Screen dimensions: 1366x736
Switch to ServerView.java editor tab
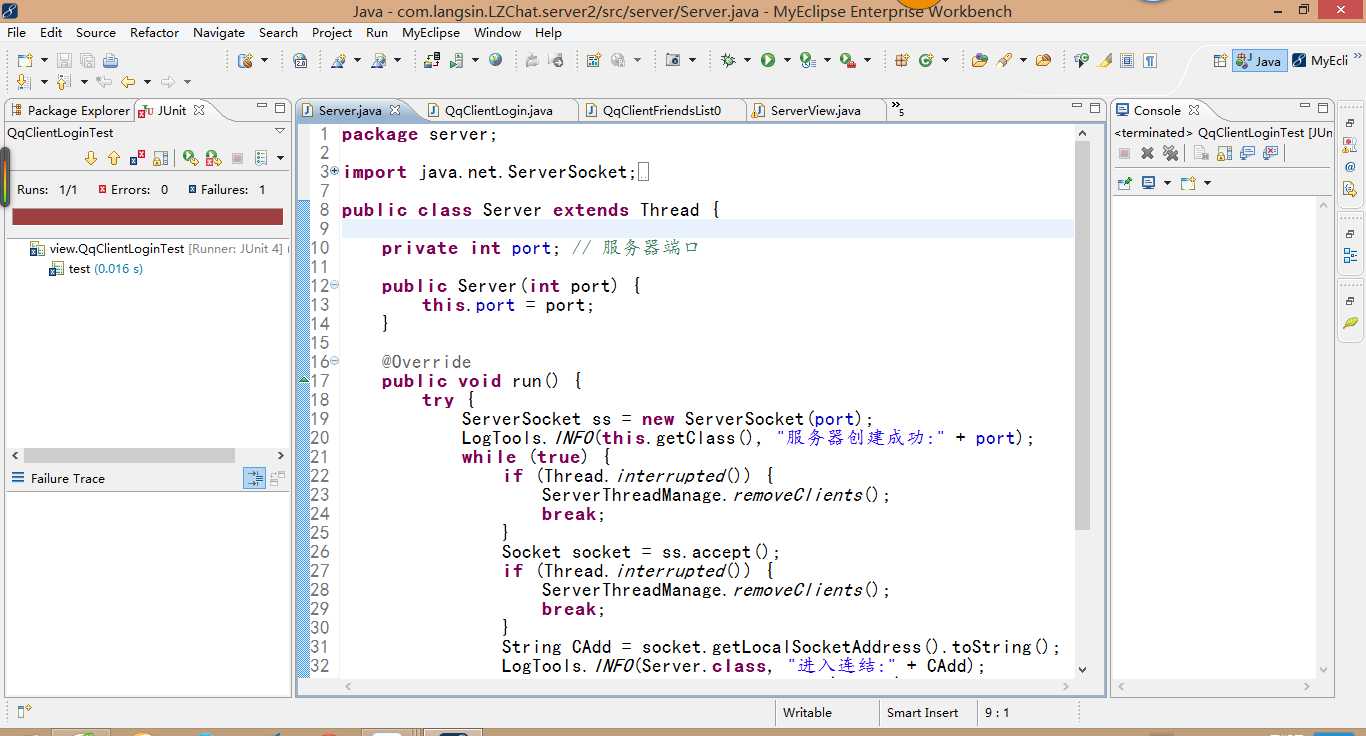(814, 110)
